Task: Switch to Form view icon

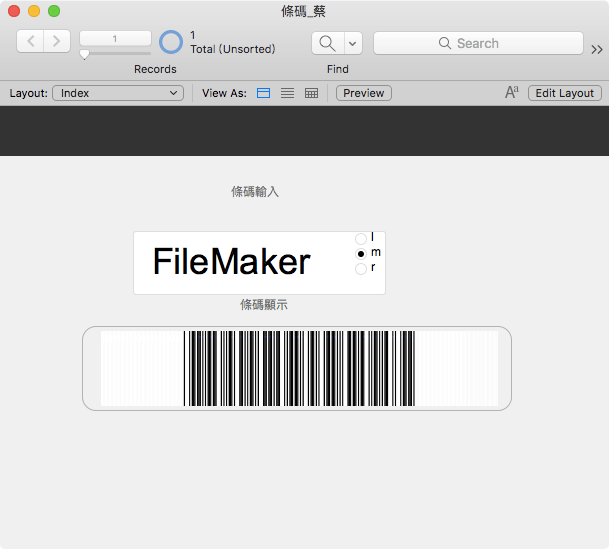Action: 263,93
